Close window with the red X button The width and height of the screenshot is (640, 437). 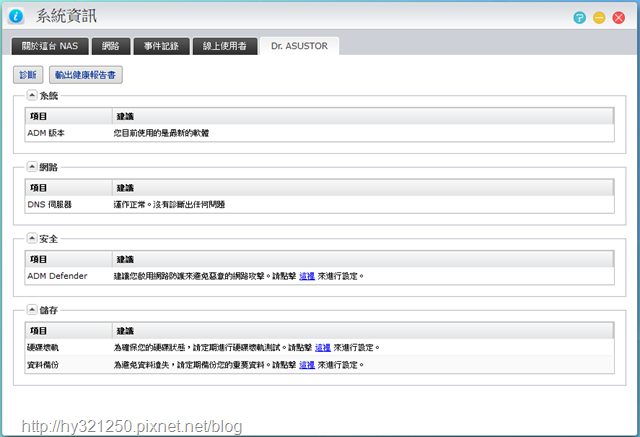618,18
